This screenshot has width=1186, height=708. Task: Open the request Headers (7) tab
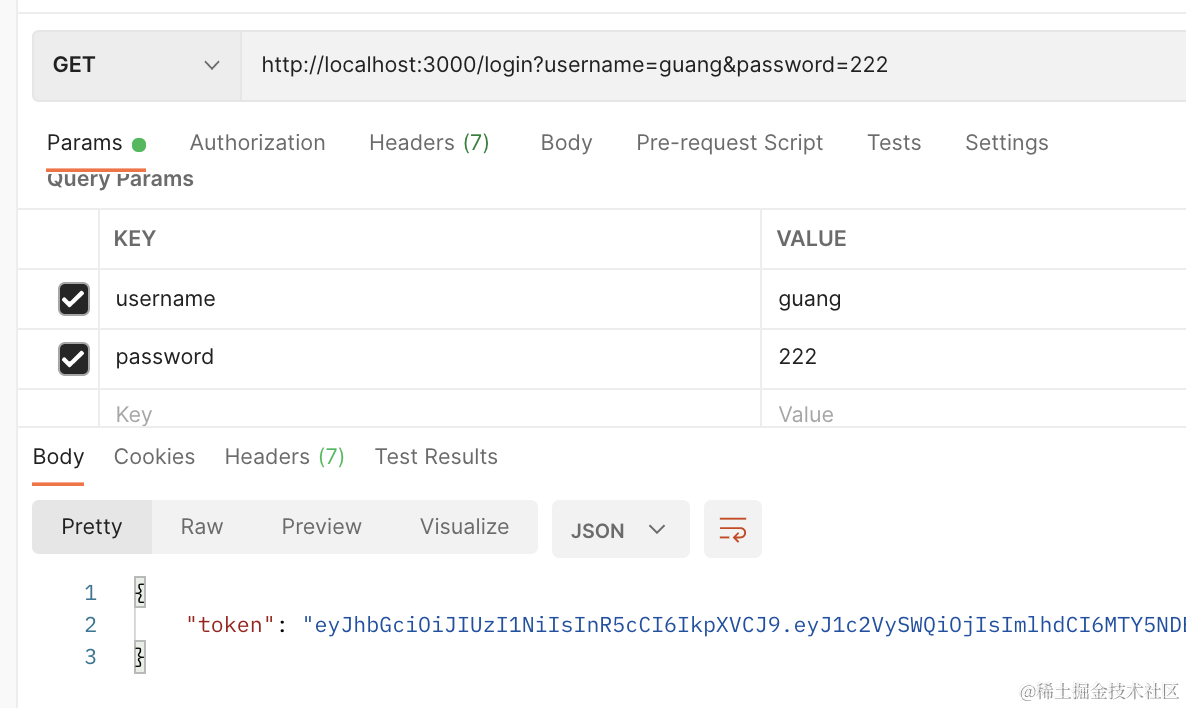click(x=429, y=143)
